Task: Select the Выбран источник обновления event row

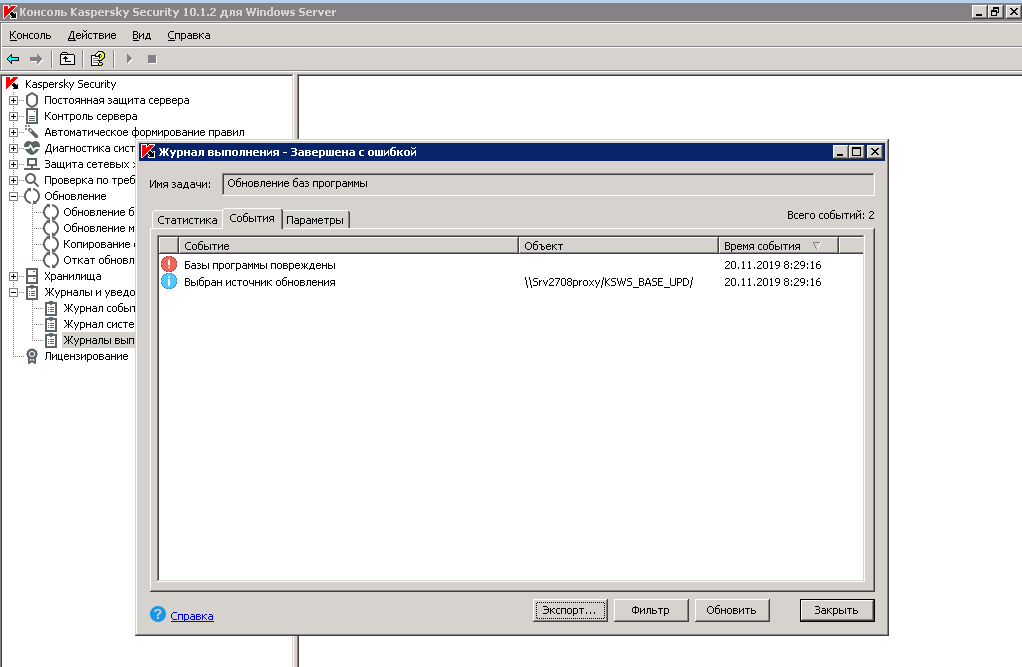Action: point(511,282)
